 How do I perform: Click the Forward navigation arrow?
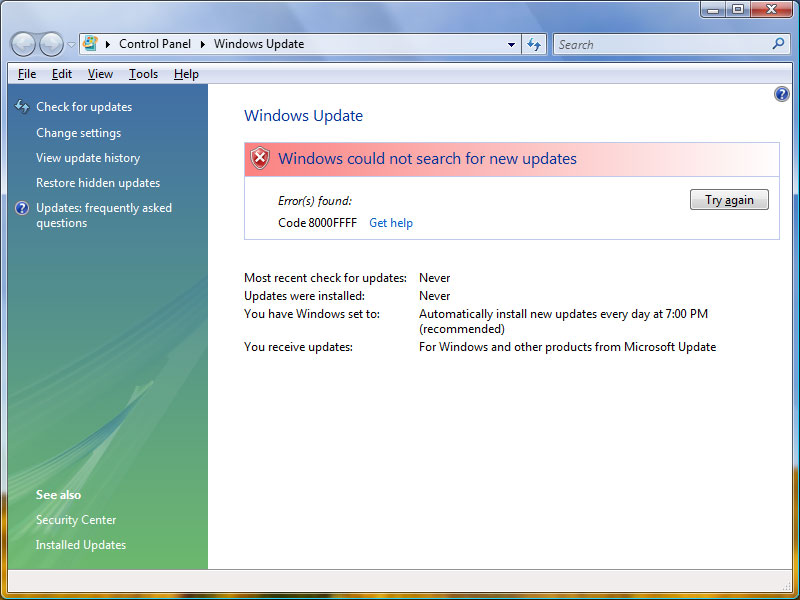pyautogui.click(x=52, y=44)
